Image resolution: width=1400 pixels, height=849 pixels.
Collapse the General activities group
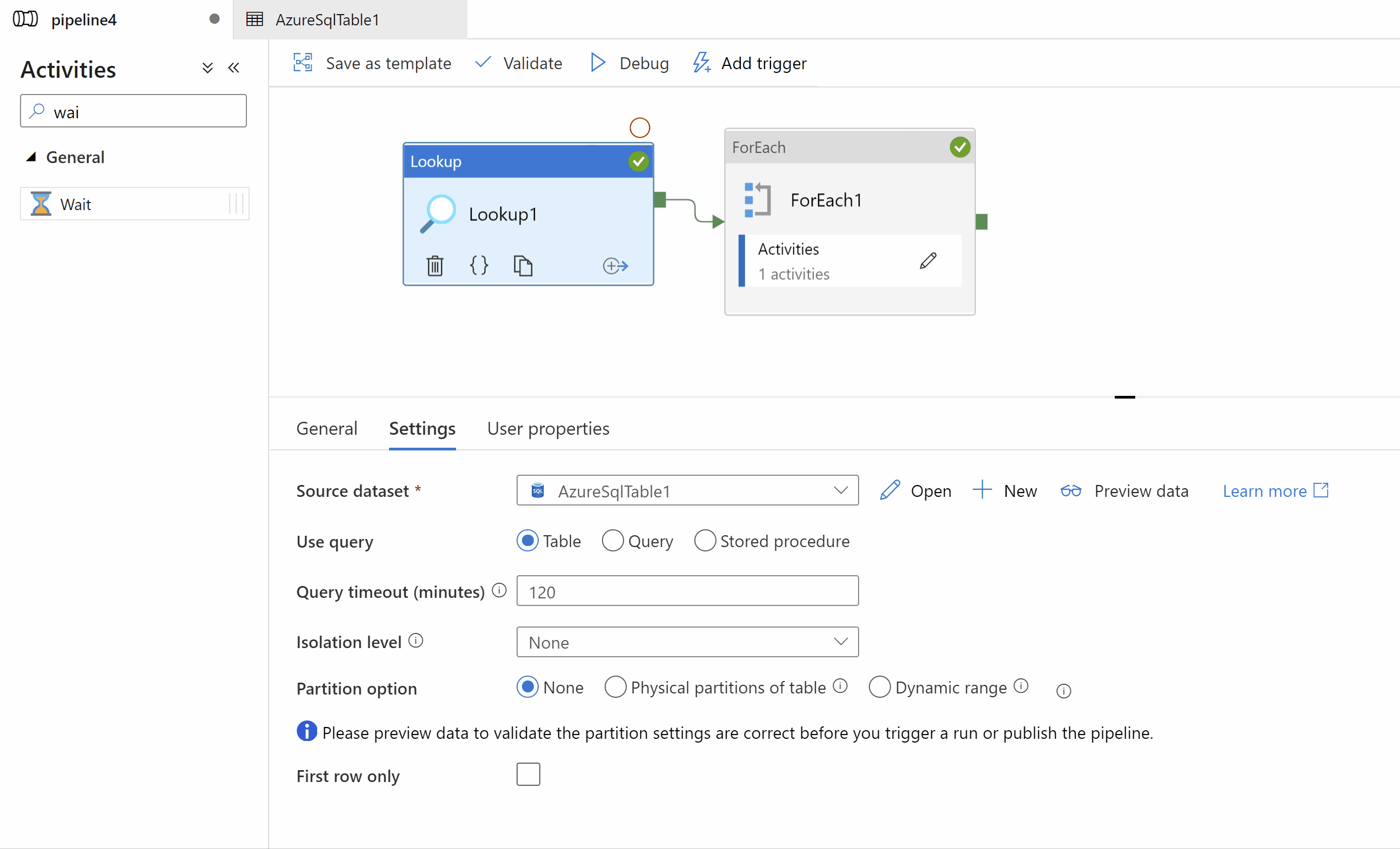point(32,157)
